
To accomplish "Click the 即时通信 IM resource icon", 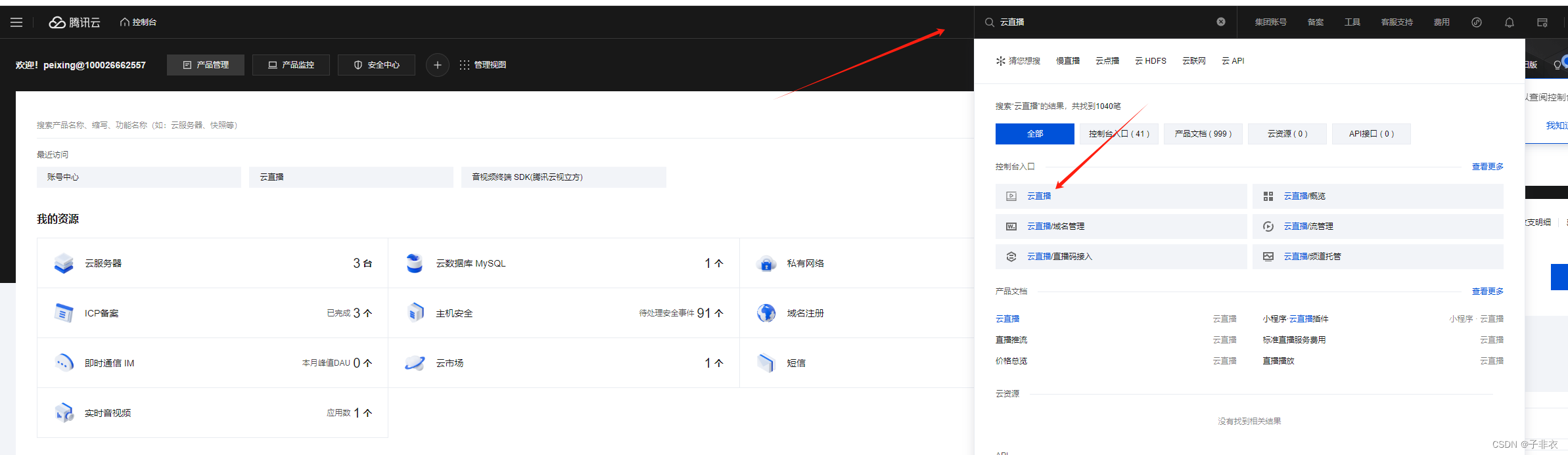I will coord(64,363).
